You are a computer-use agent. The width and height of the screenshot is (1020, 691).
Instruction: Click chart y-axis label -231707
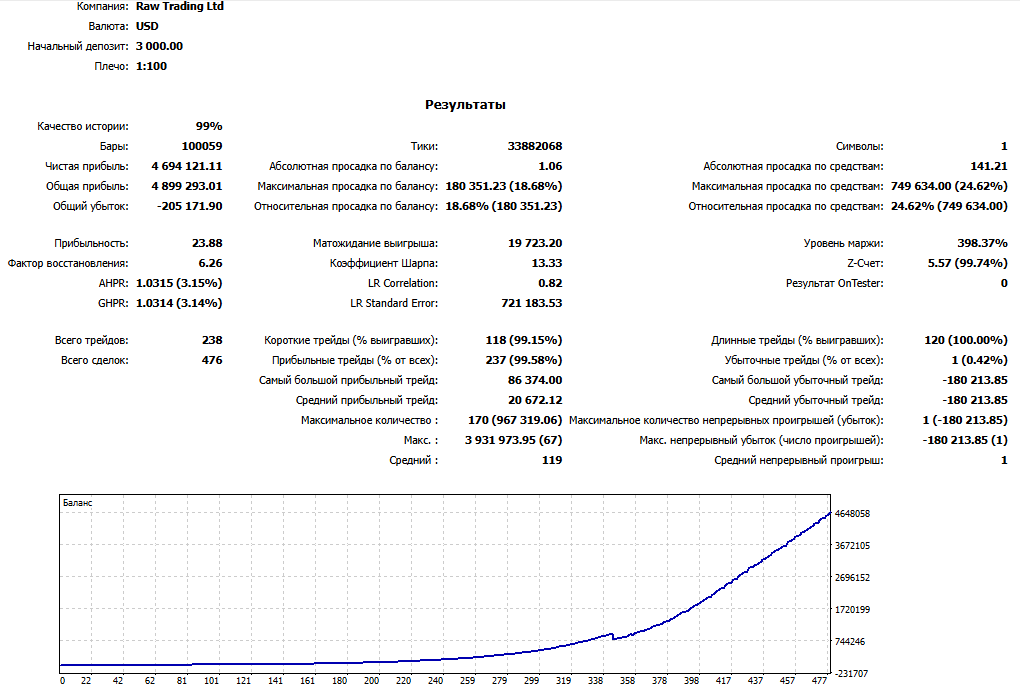tap(852, 674)
